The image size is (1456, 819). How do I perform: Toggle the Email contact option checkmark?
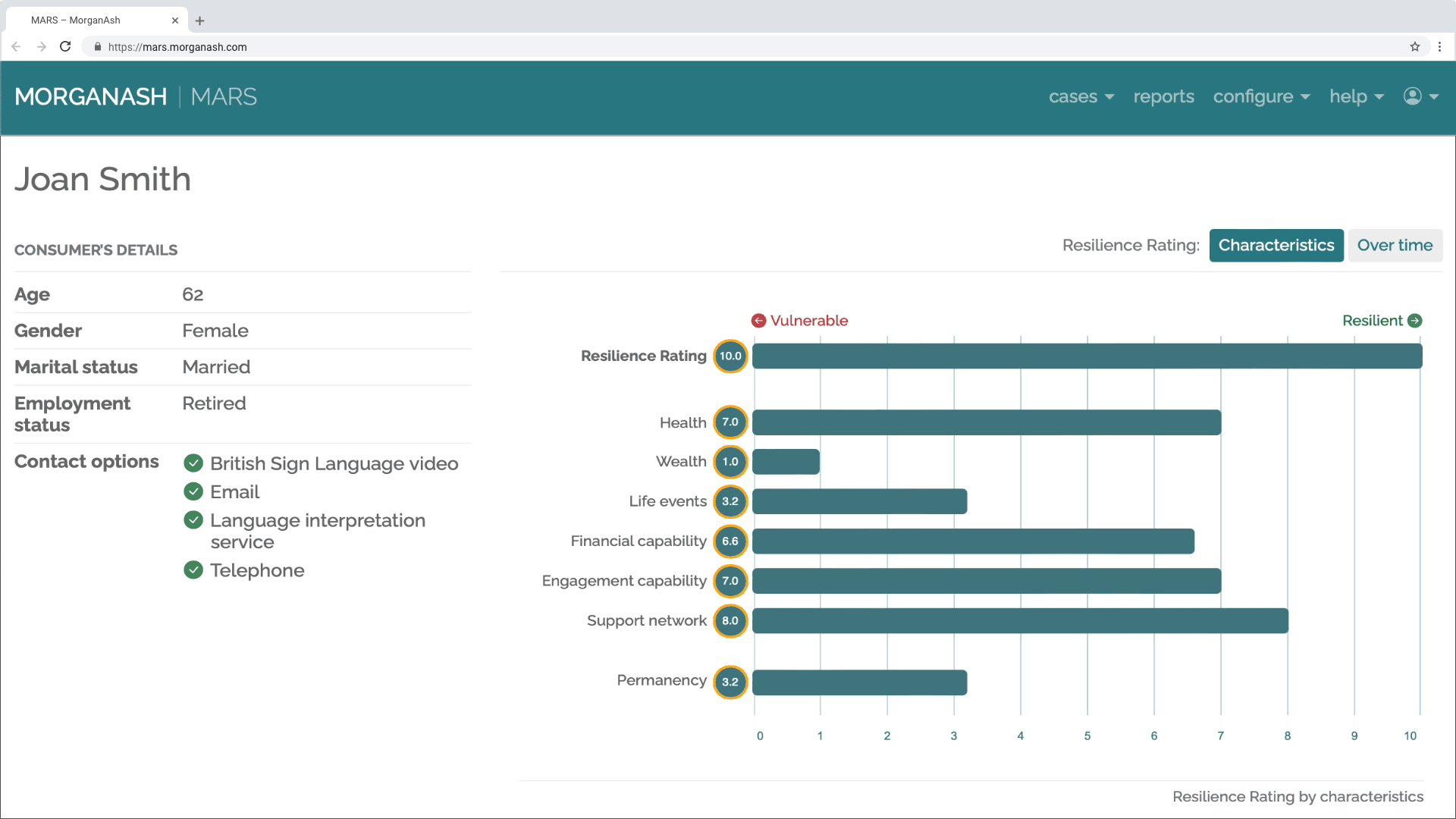(193, 491)
